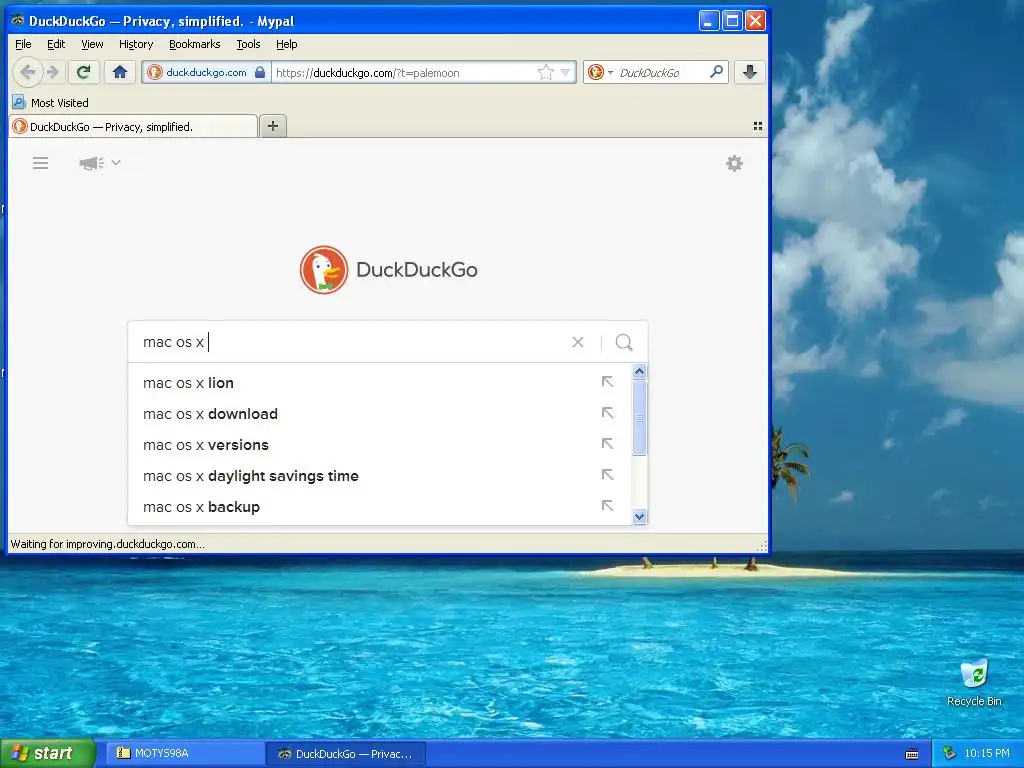Click the DuckDuckGo Mypal taskbar button
1024x768 pixels.
346,754
